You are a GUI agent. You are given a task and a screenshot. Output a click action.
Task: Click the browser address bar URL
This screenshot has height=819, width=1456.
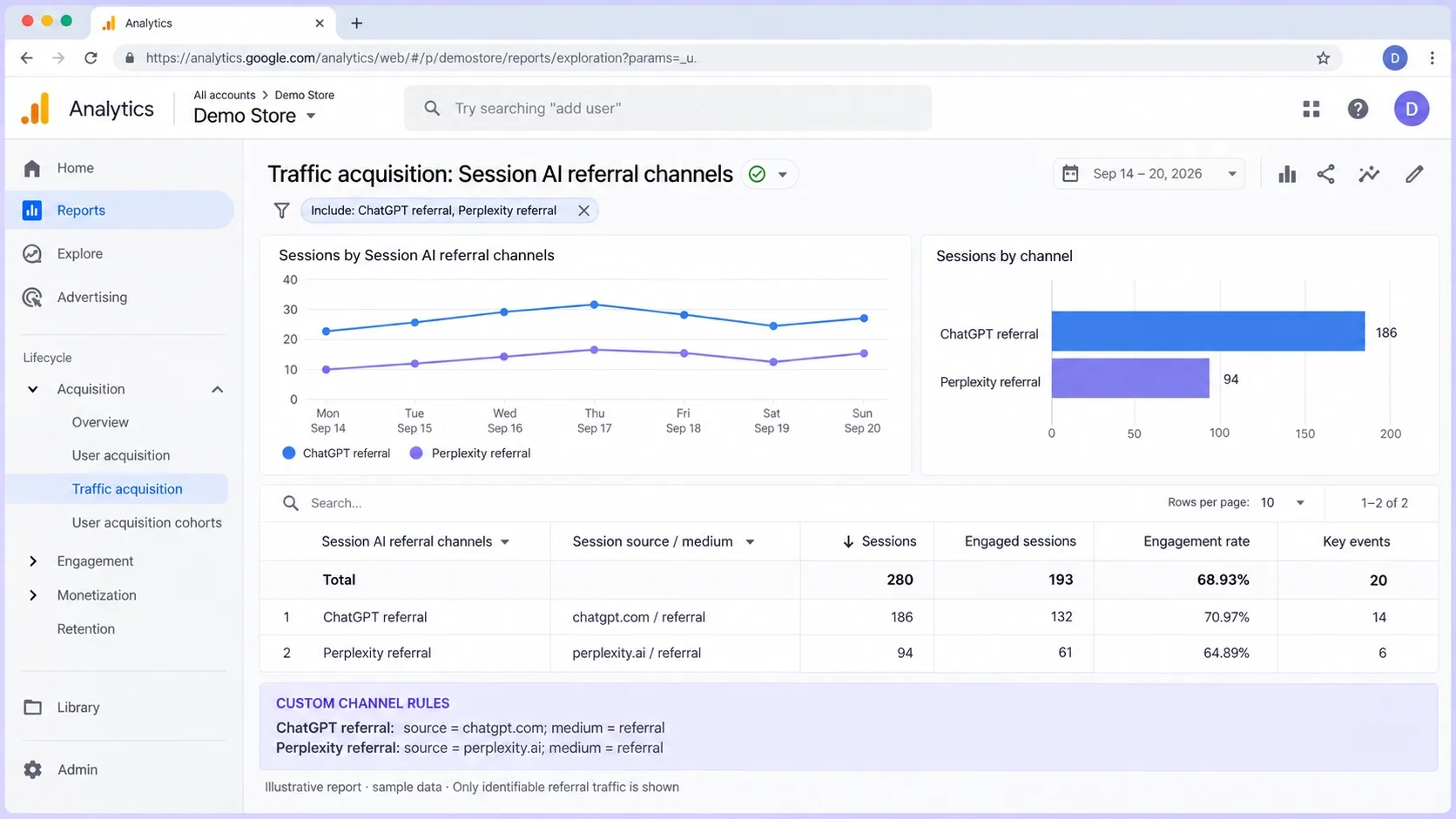pos(421,58)
